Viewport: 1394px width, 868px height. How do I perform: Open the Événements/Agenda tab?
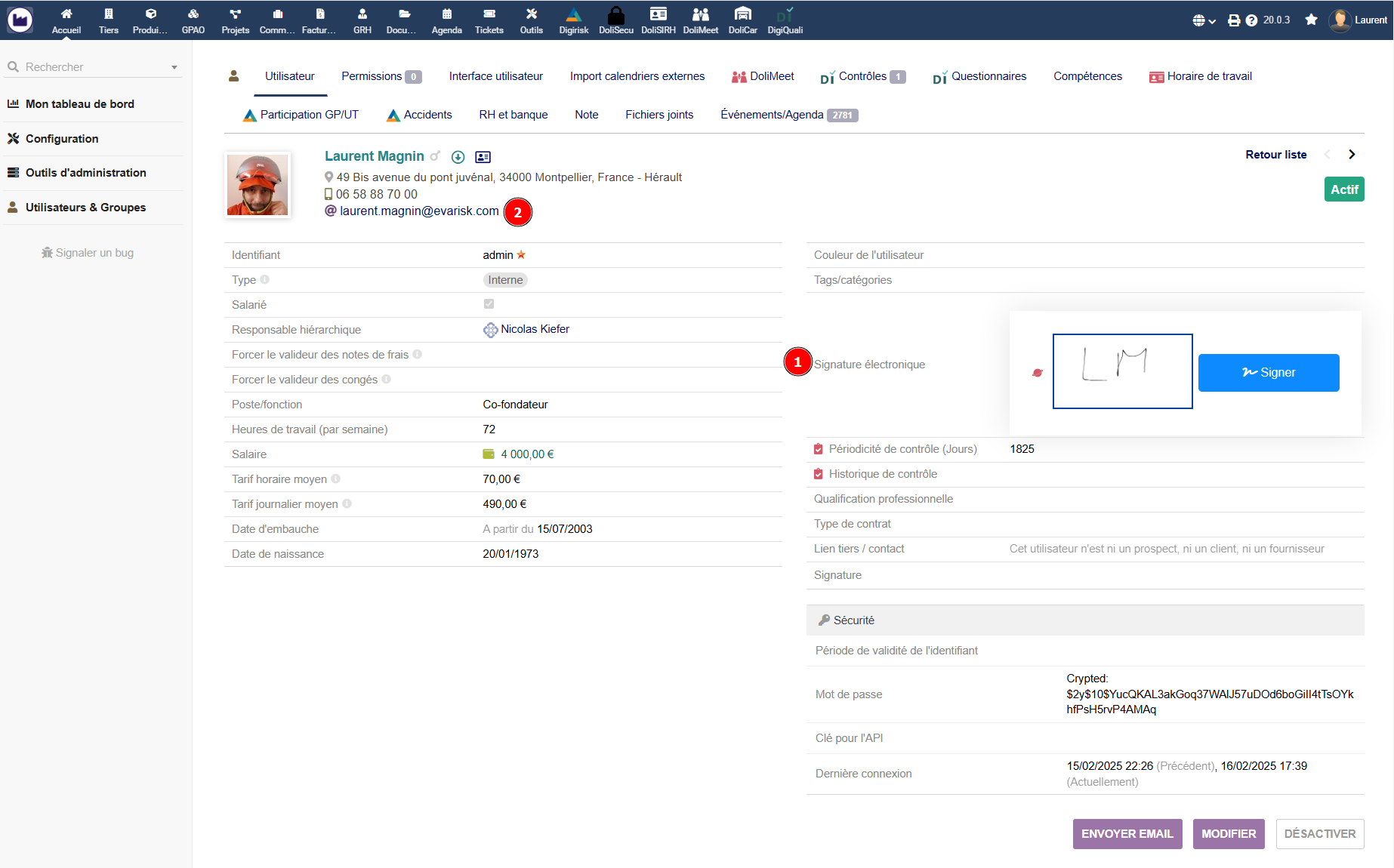coord(789,115)
